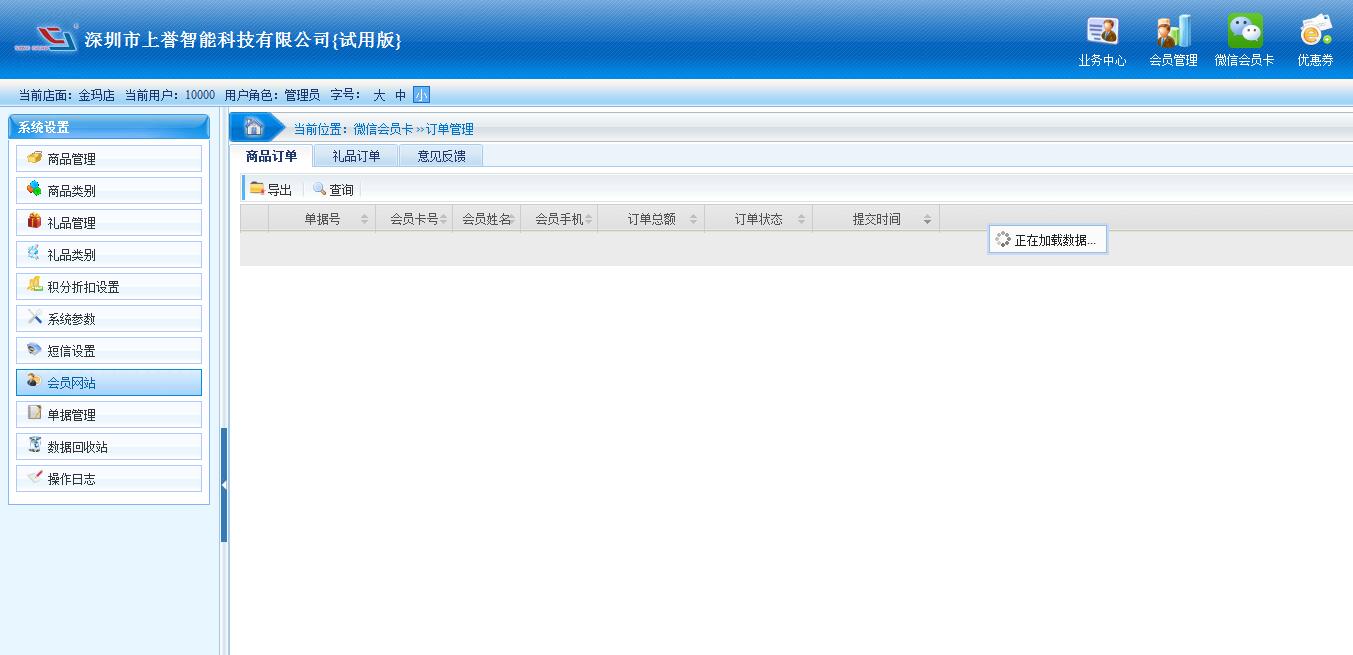This screenshot has height=655, width=1353.
Task: Switch to the 意见反馈 tab
Action: click(441, 156)
